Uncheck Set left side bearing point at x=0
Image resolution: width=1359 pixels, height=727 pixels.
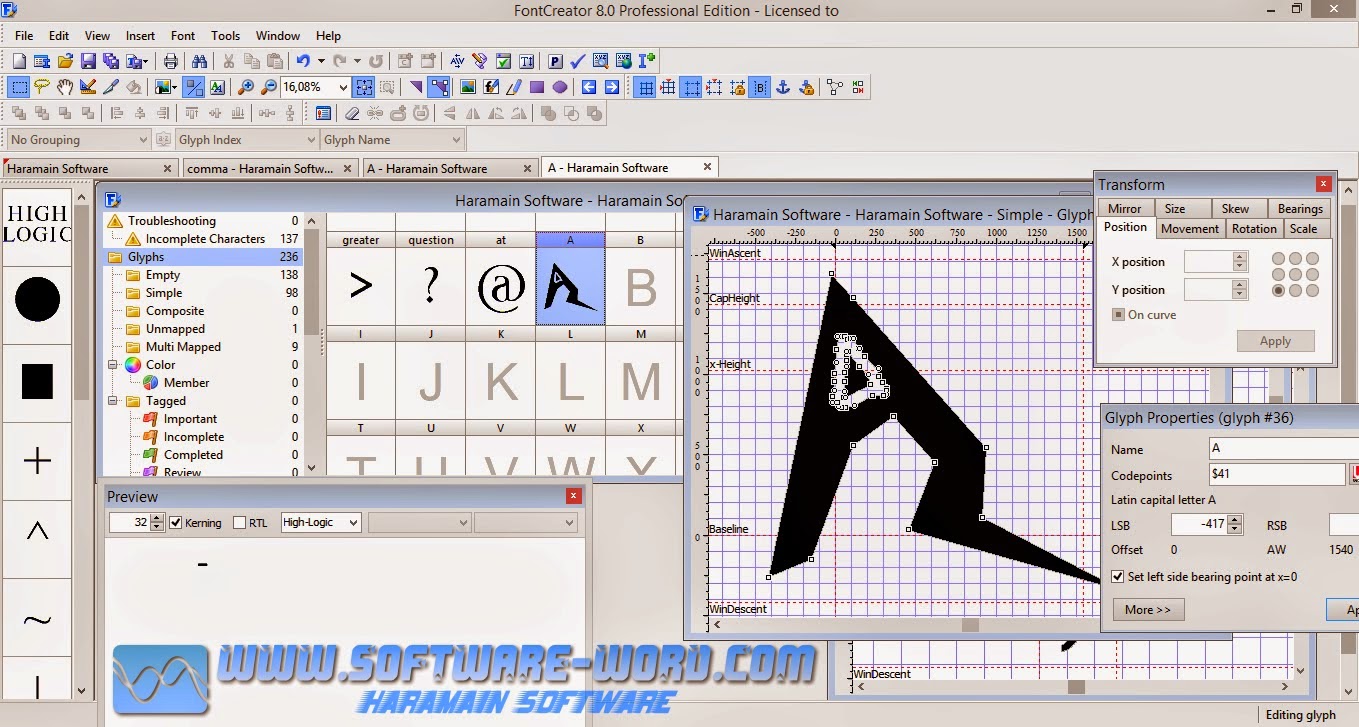[1117, 576]
